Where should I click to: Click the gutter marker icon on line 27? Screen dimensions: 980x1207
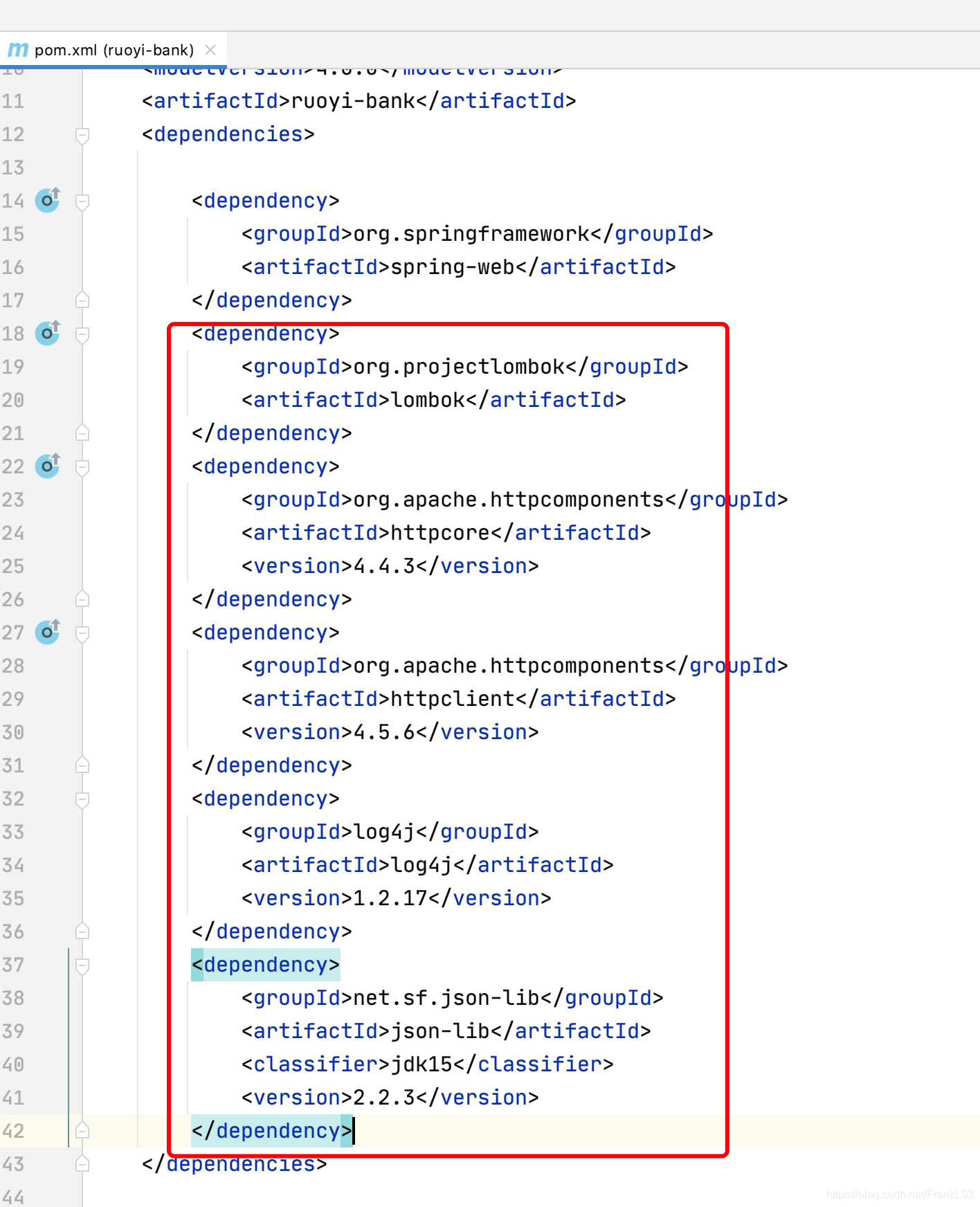[x=48, y=632]
